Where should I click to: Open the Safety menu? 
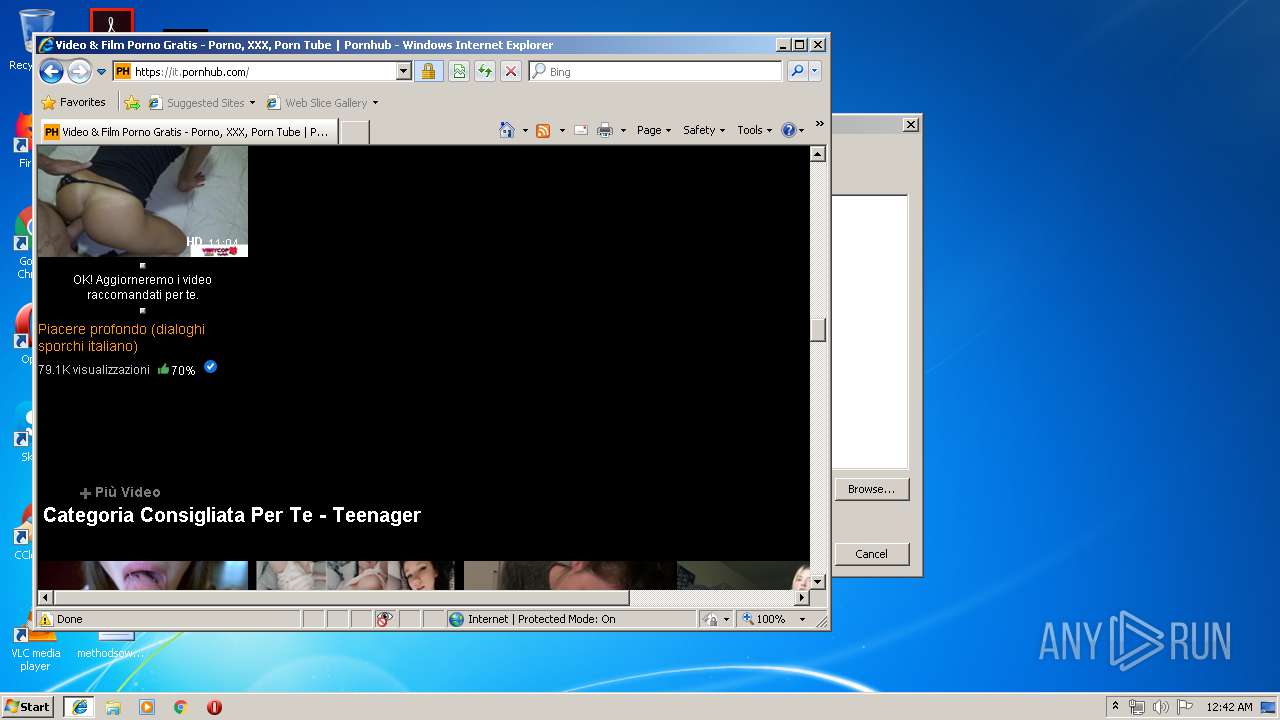704,130
